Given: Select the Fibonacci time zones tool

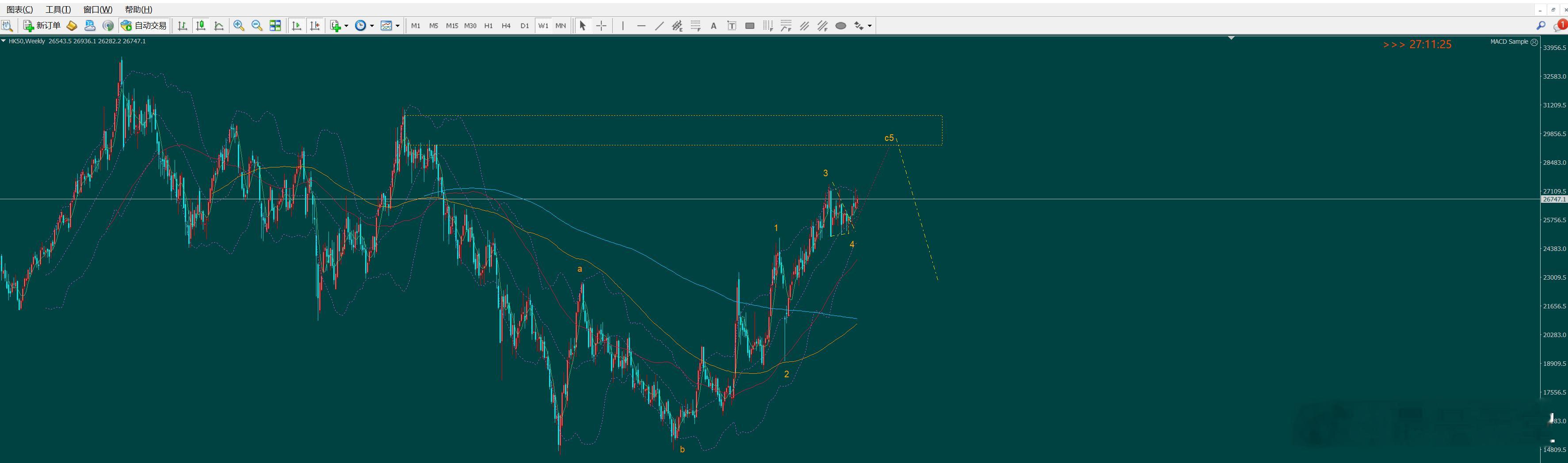Looking at the screenshot, I should tap(768, 26).
